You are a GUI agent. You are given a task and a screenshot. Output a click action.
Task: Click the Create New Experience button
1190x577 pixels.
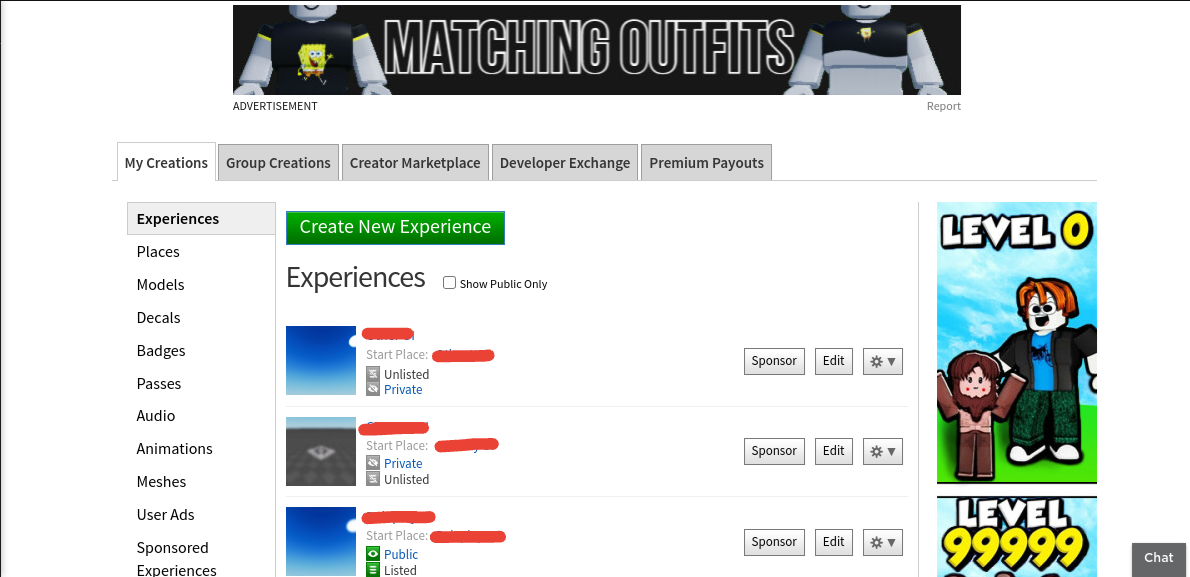[x=395, y=227]
